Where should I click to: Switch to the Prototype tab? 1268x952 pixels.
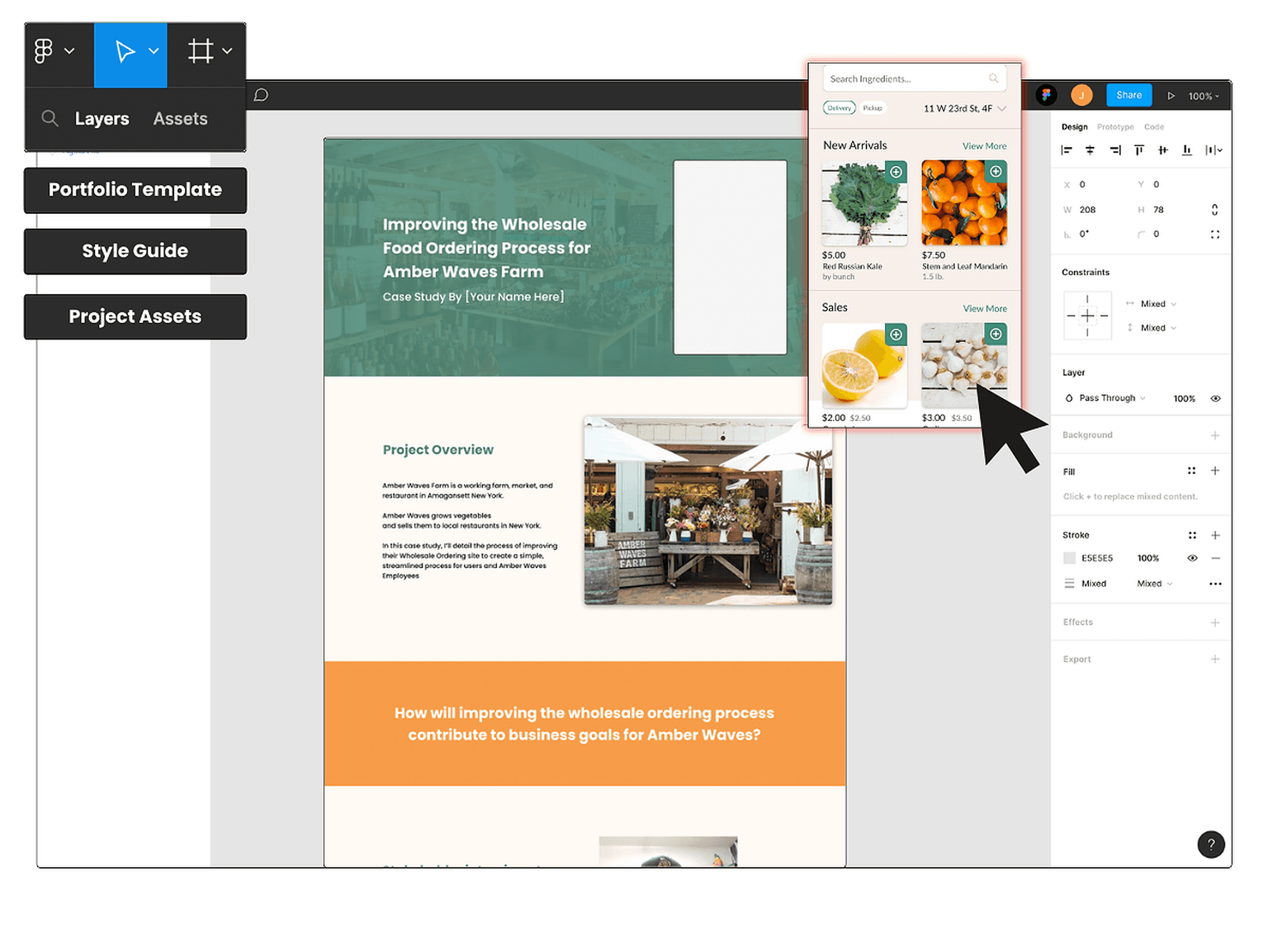(x=1115, y=127)
